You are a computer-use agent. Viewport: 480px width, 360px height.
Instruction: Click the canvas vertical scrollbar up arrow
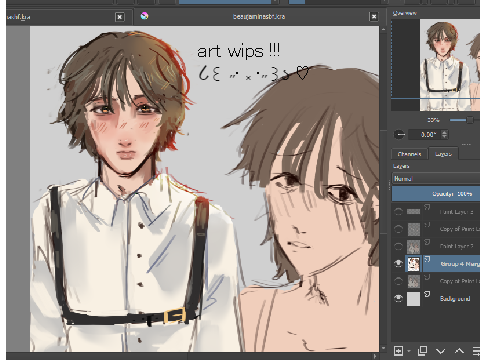pyautogui.click(x=383, y=29)
